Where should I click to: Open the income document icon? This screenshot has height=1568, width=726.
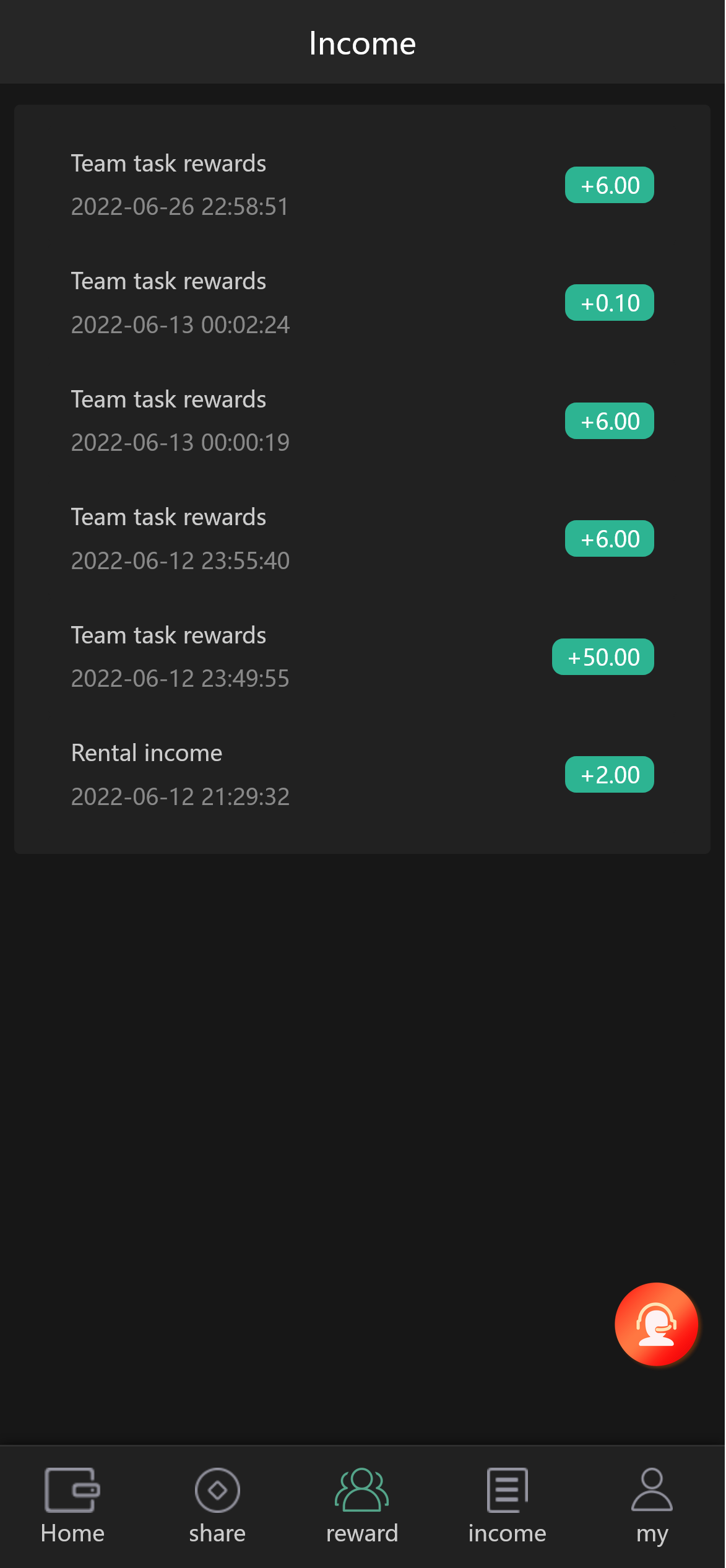click(507, 1489)
